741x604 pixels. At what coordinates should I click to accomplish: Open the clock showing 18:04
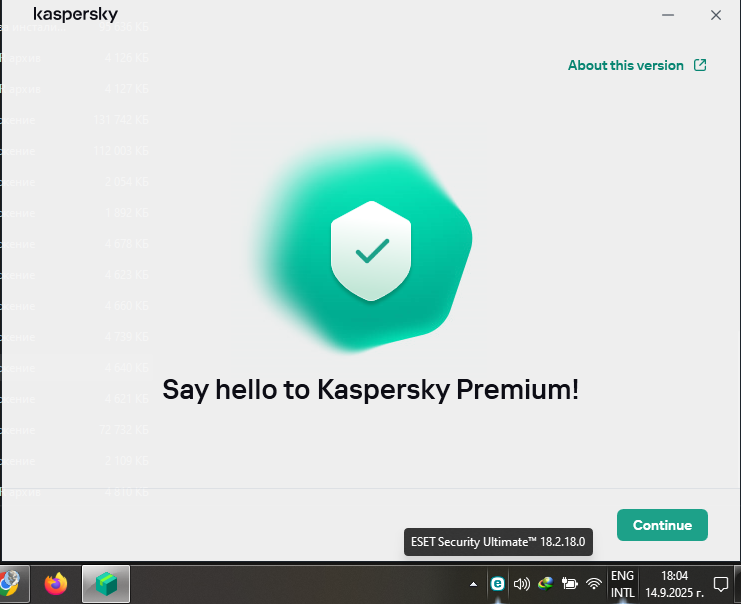(x=674, y=584)
